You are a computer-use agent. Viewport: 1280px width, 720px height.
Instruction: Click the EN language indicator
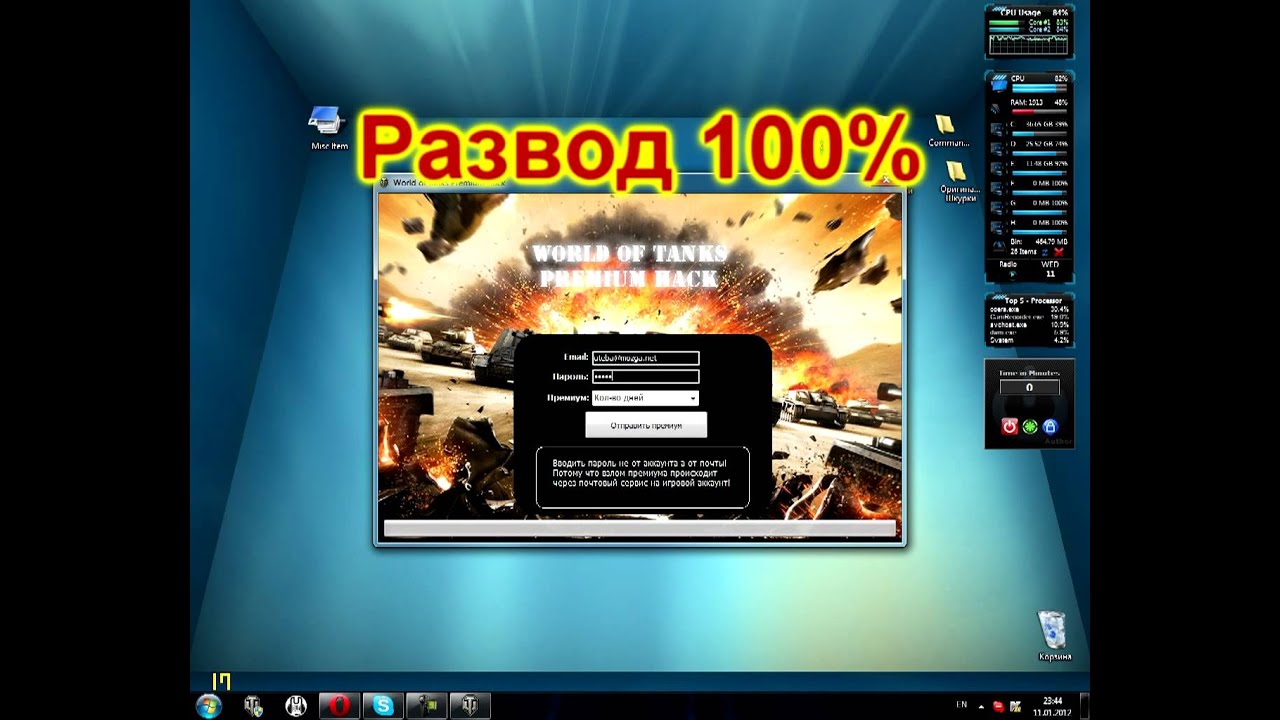[962, 705]
